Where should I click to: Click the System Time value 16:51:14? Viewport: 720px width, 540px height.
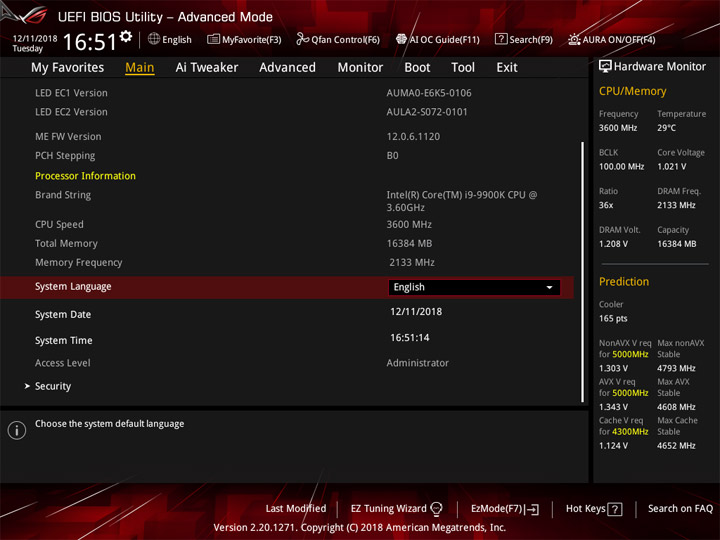pos(410,338)
